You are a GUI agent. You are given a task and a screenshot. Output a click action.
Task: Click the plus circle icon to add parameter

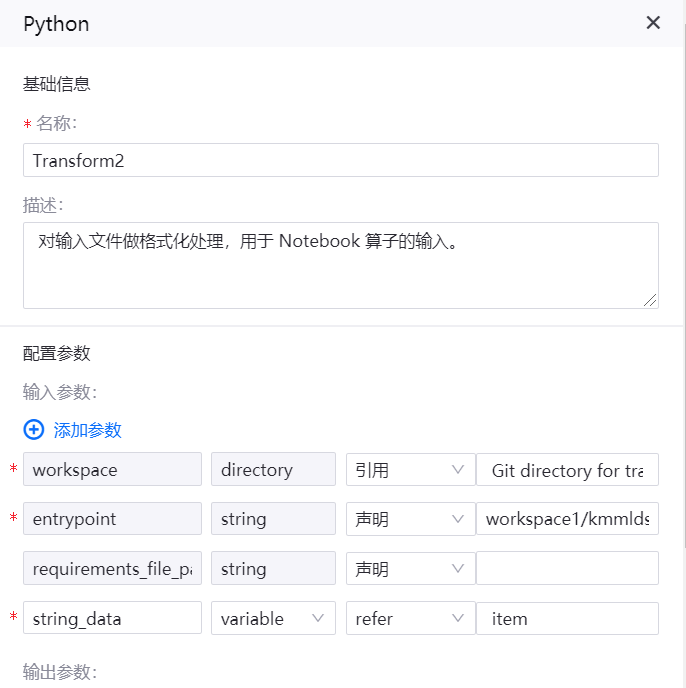tap(34, 430)
